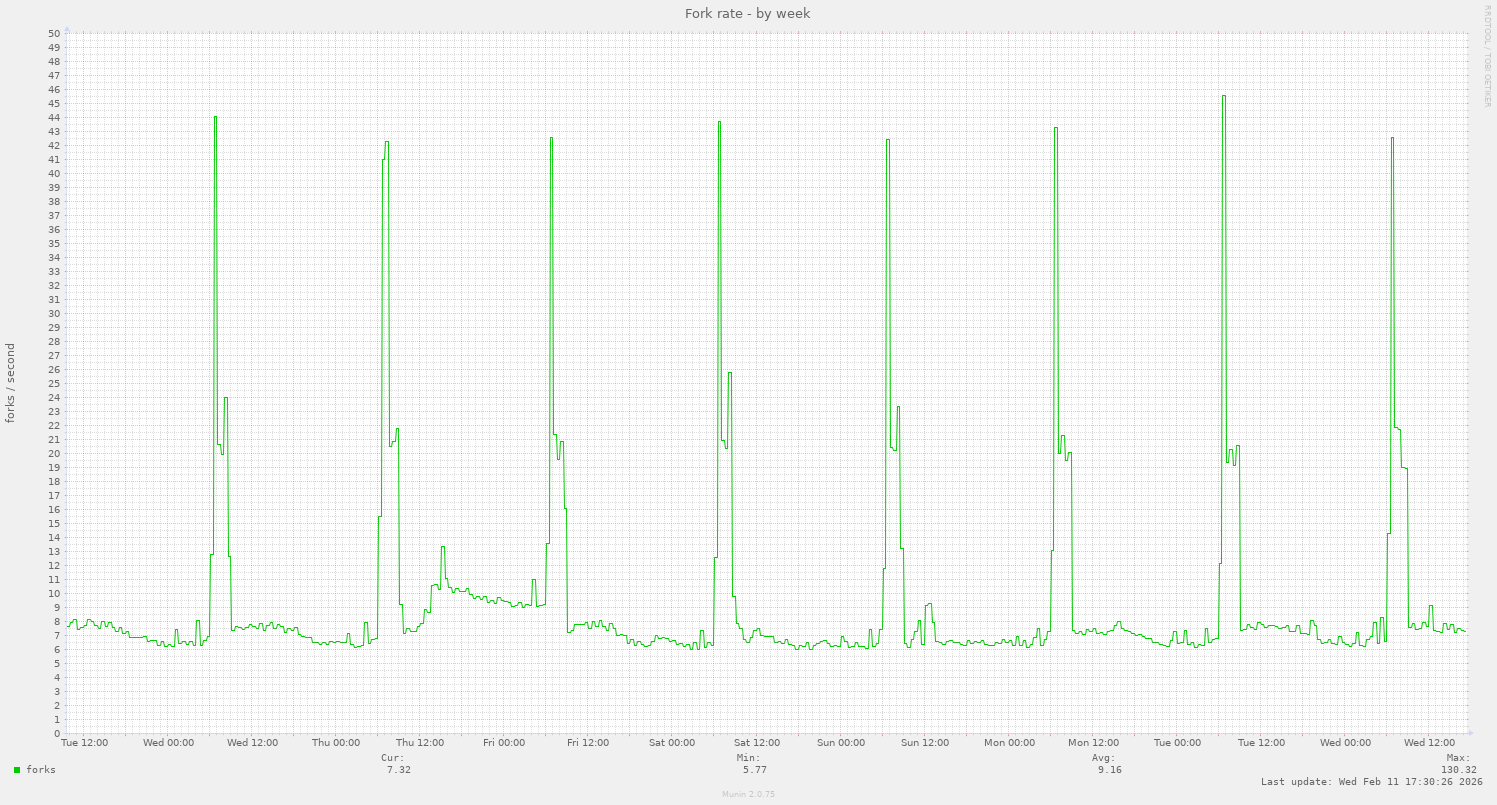Select the "Sun 12:00" time axis label
Screen dimensions: 1497x805
tap(924, 743)
